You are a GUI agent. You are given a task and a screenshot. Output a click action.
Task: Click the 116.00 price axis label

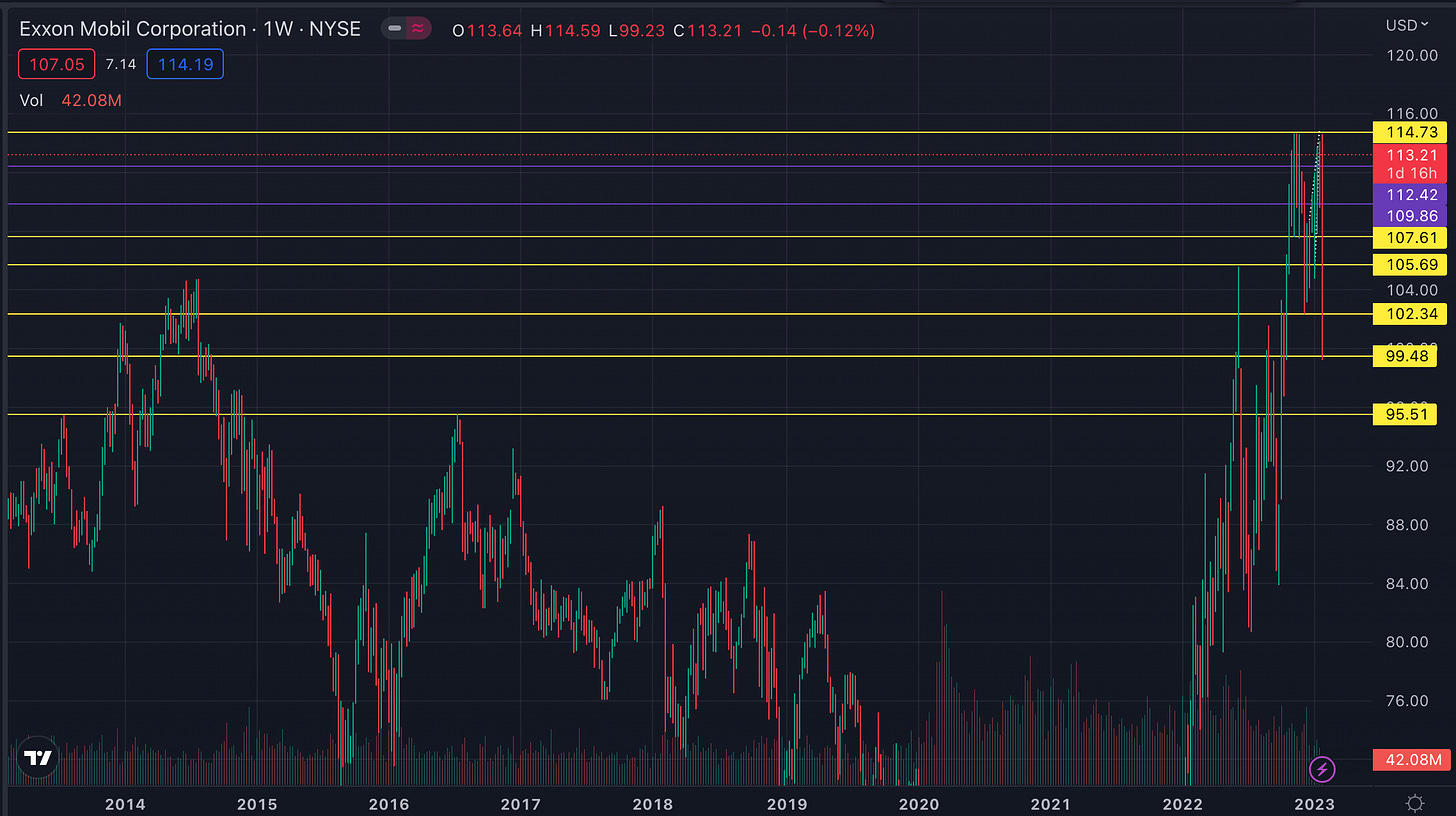tap(1410, 115)
